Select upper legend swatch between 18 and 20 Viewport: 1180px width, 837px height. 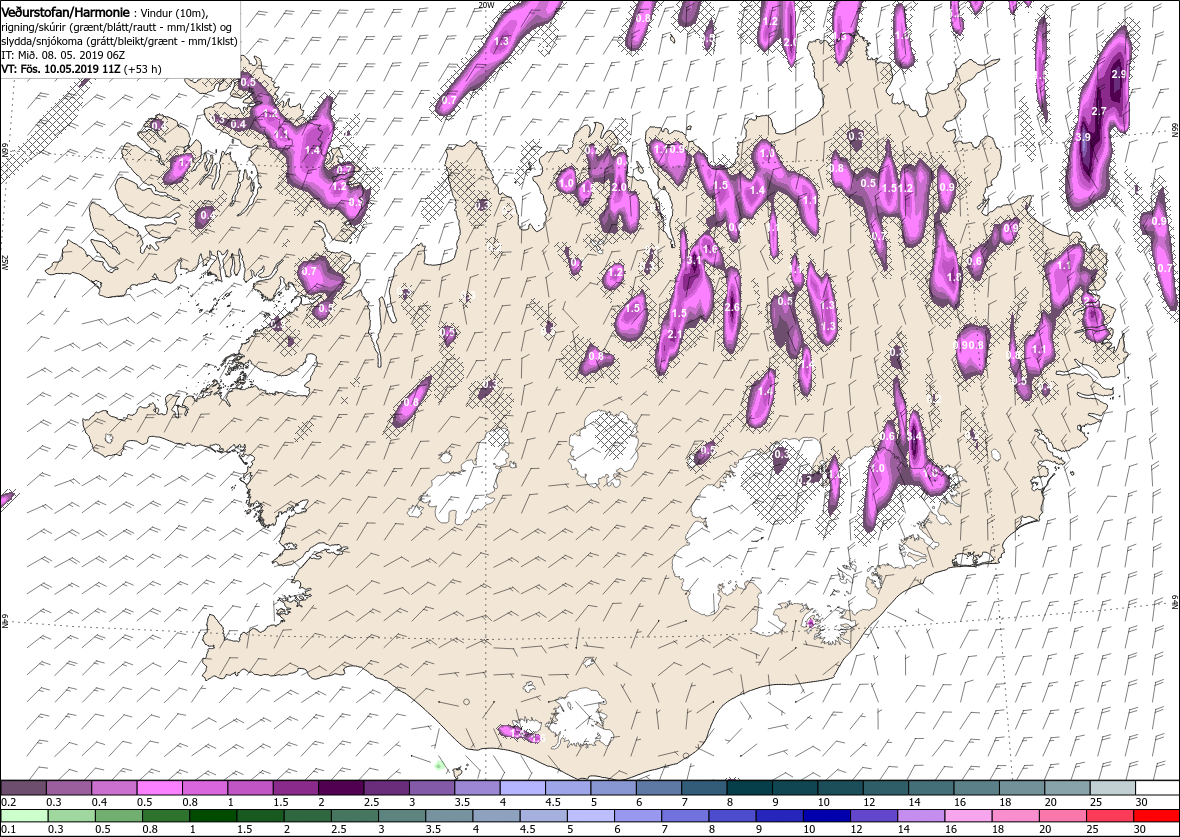(1021, 788)
